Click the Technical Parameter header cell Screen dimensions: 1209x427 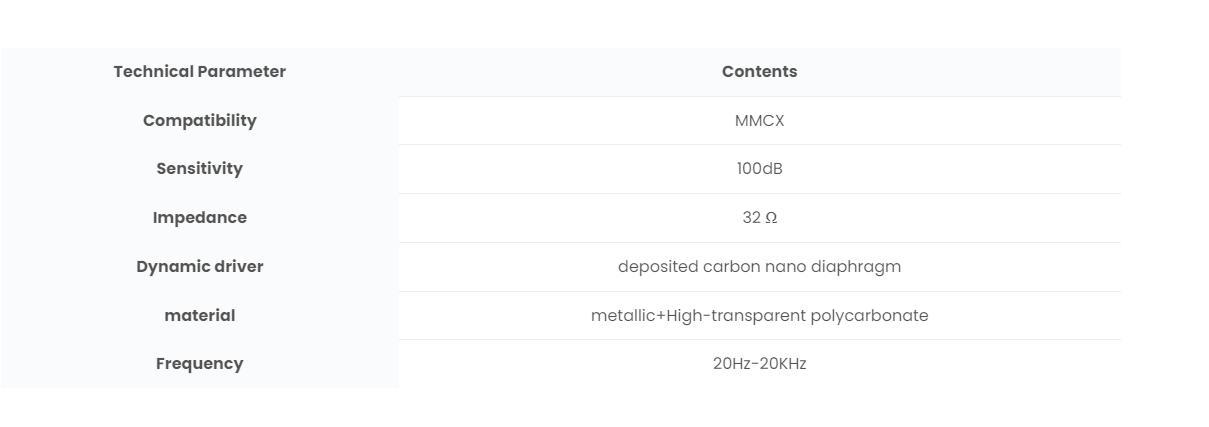pos(200,72)
